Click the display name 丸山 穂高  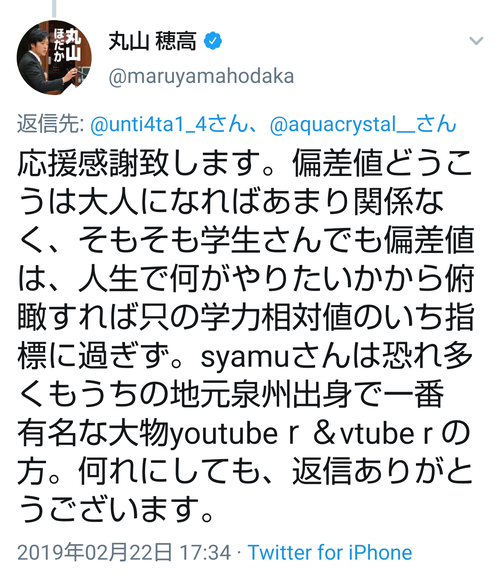tap(153, 41)
